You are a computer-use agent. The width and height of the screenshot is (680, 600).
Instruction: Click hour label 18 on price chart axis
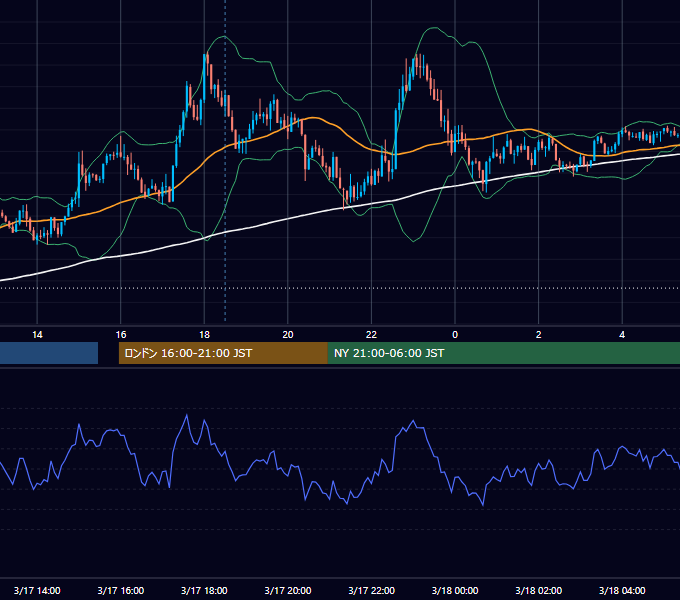pyautogui.click(x=204, y=335)
